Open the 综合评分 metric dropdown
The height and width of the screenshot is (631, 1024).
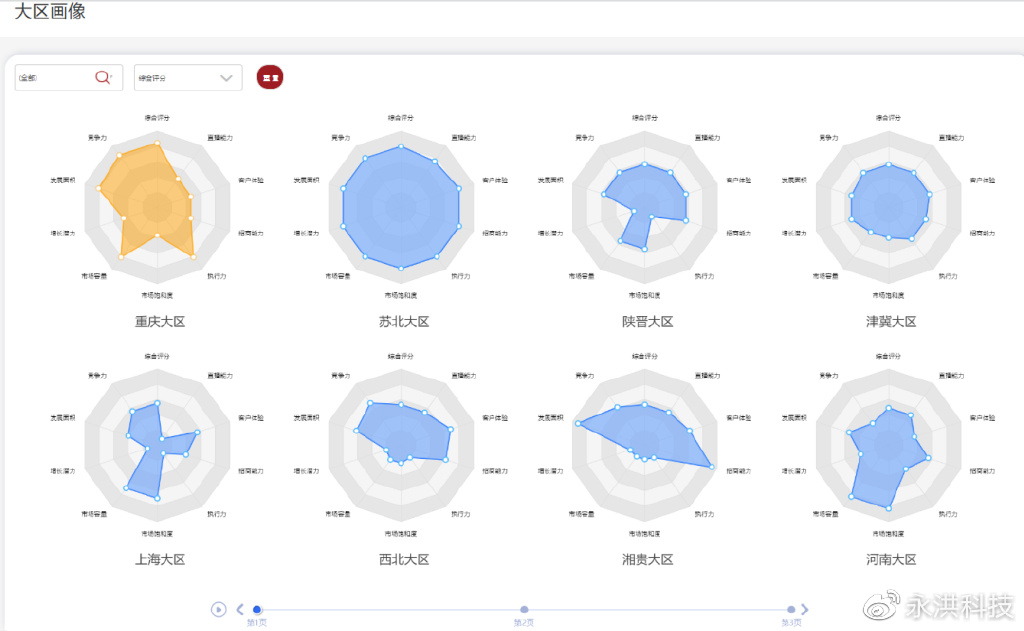pos(187,77)
